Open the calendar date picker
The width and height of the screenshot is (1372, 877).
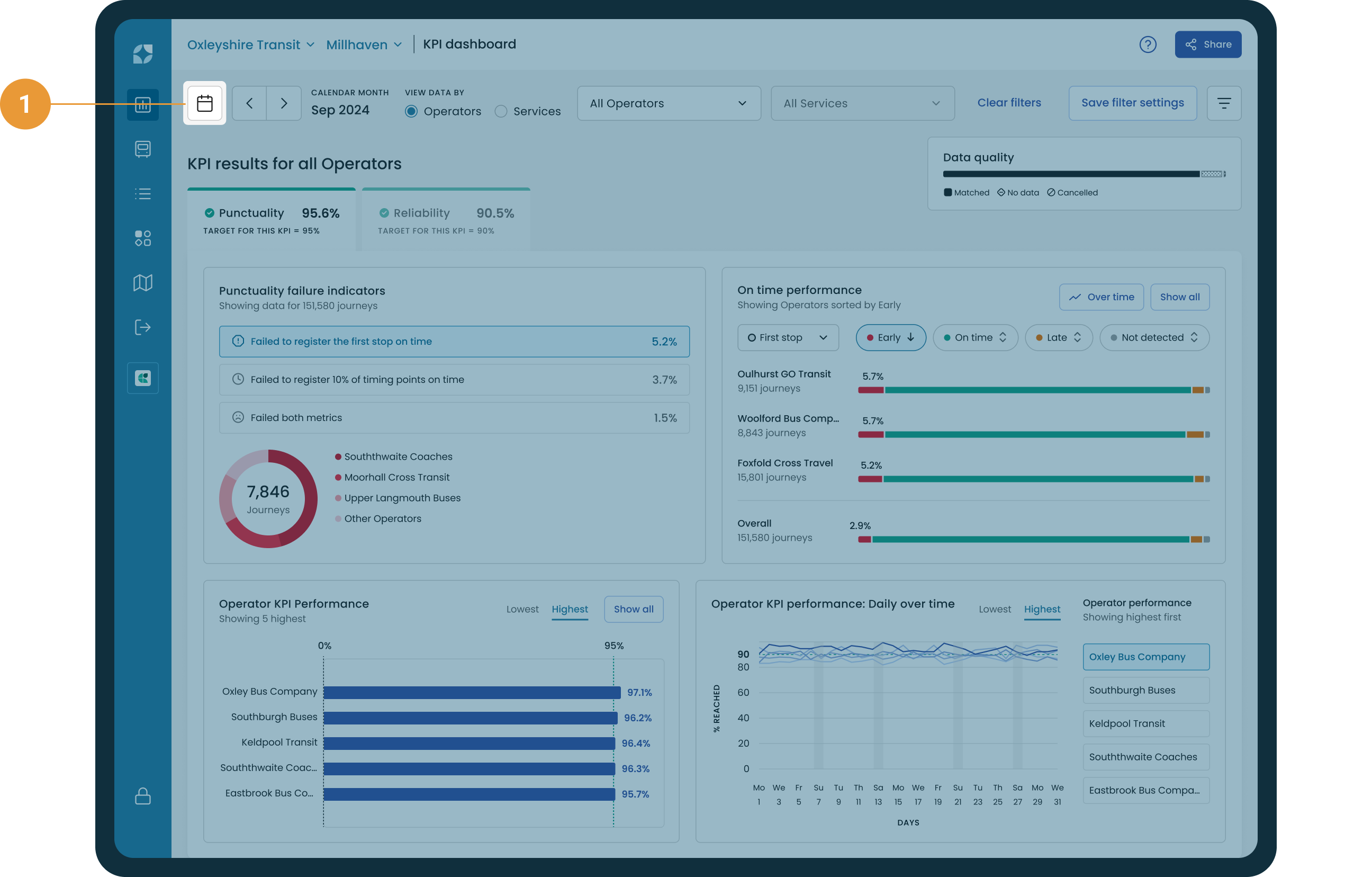click(x=204, y=103)
